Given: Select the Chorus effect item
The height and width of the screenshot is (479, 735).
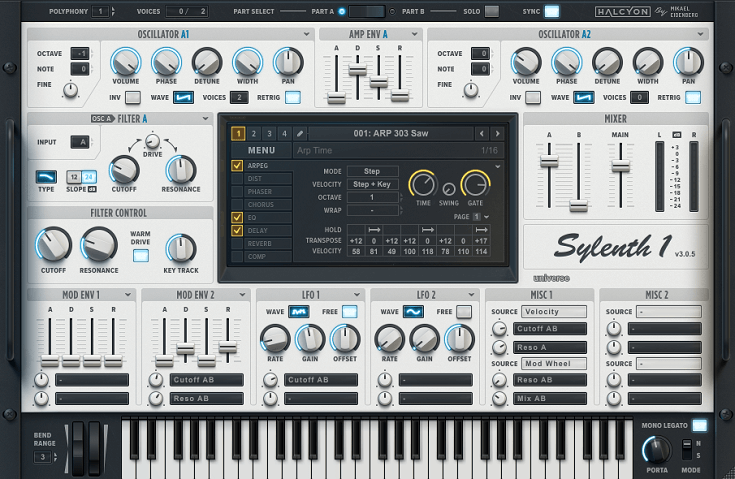Looking at the screenshot, I should click(x=268, y=204).
